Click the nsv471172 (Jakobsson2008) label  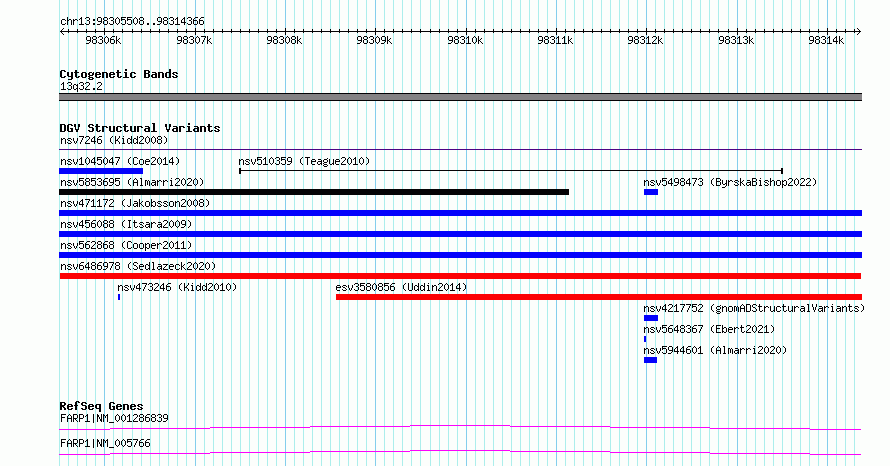click(135, 203)
